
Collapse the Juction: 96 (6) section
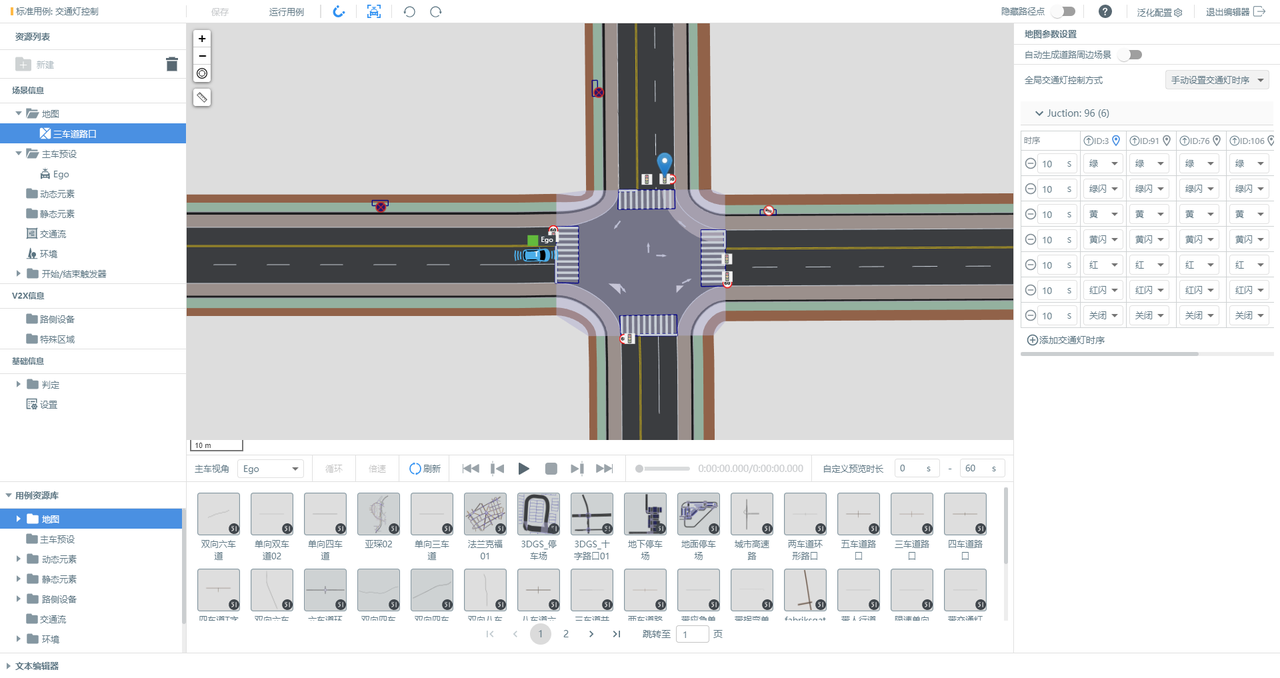coord(1039,114)
